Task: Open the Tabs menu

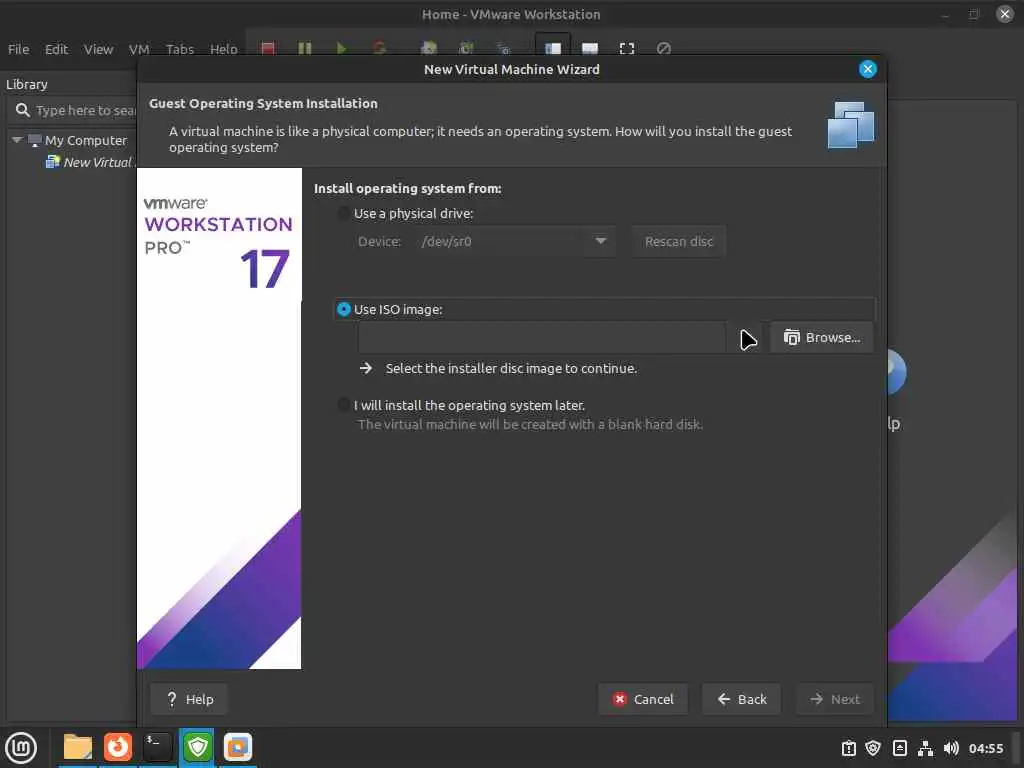Action: [x=180, y=49]
